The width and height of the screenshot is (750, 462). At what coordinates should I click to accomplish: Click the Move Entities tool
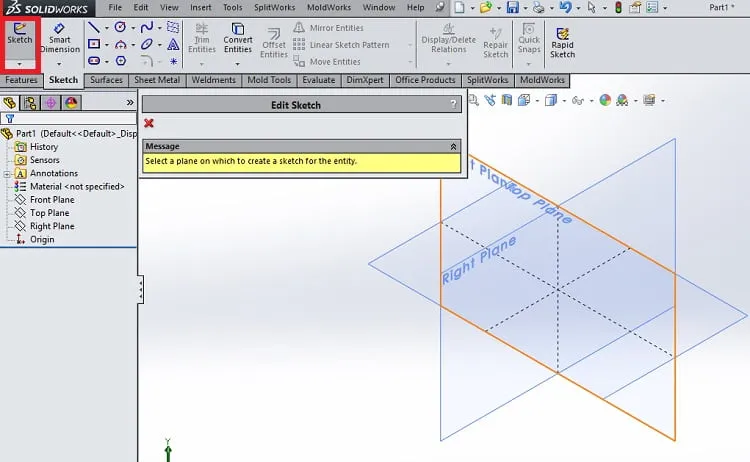coord(327,61)
